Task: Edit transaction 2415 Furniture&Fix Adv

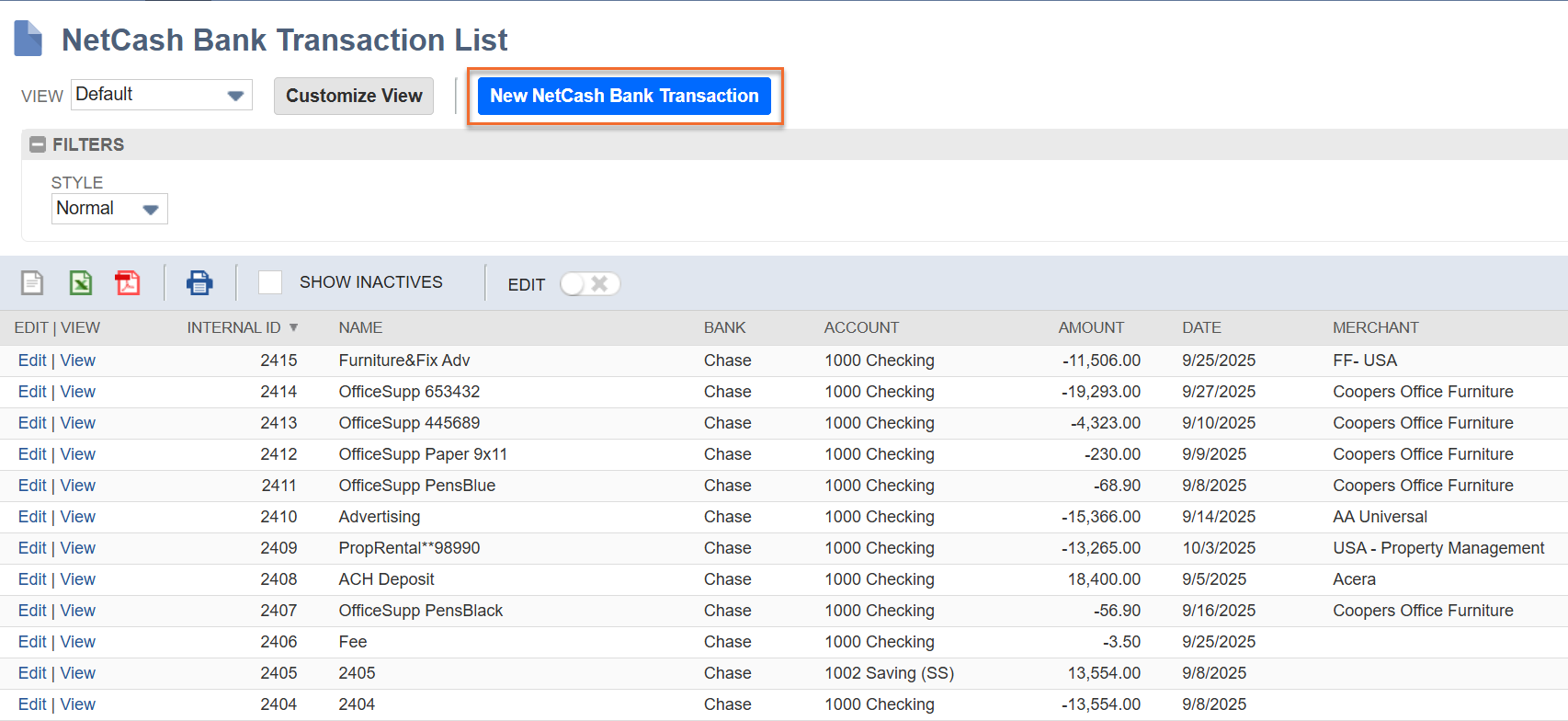Action: pyautogui.click(x=32, y=360)
